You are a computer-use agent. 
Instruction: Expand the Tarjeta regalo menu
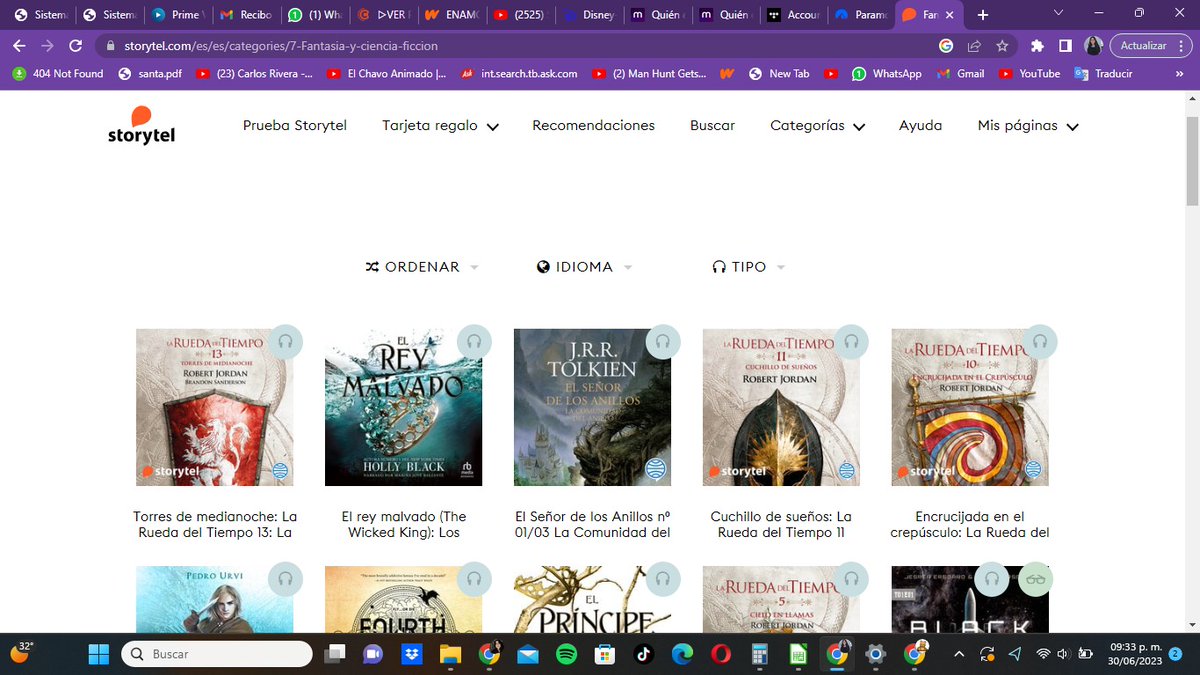(x=440, y=126)
